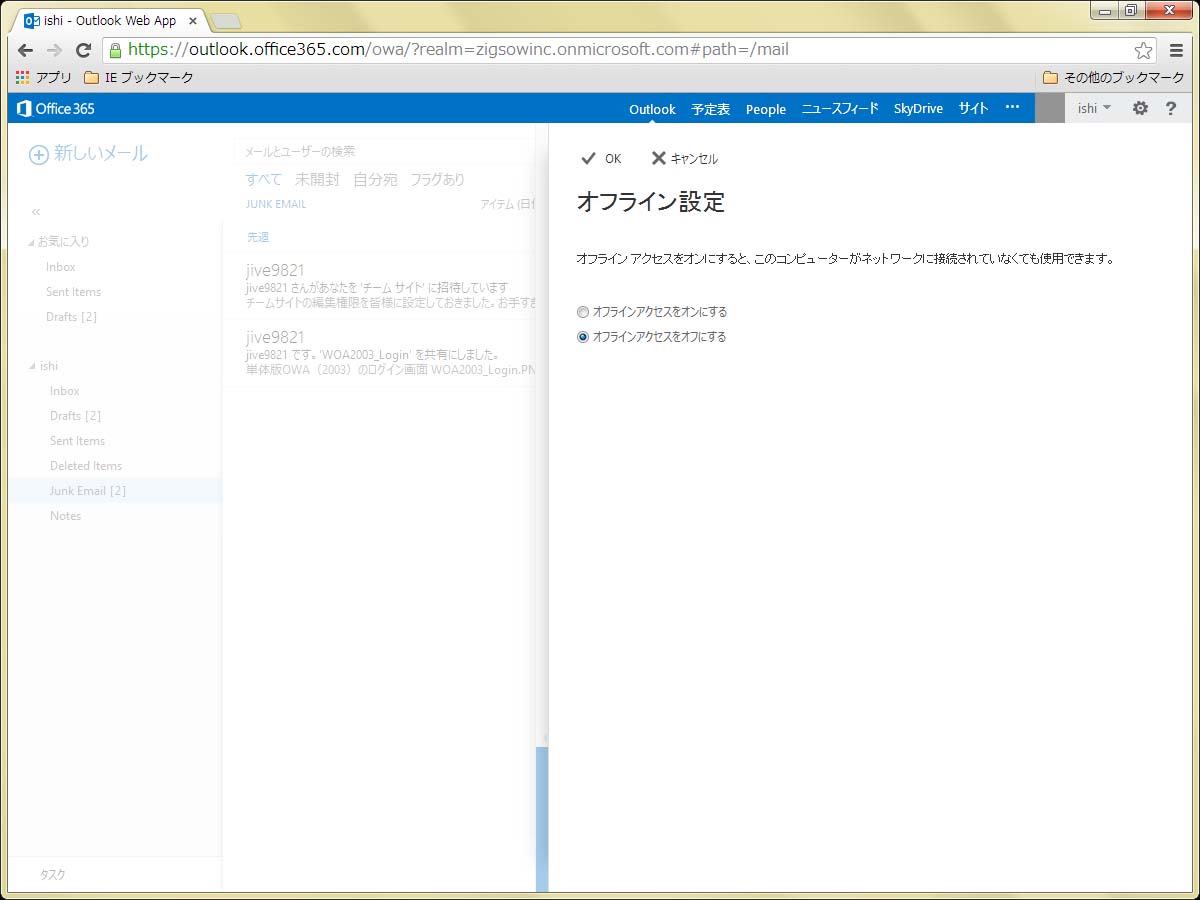Filter mail by 自分宛
The image size is (1200, 900).
[375, 180]
